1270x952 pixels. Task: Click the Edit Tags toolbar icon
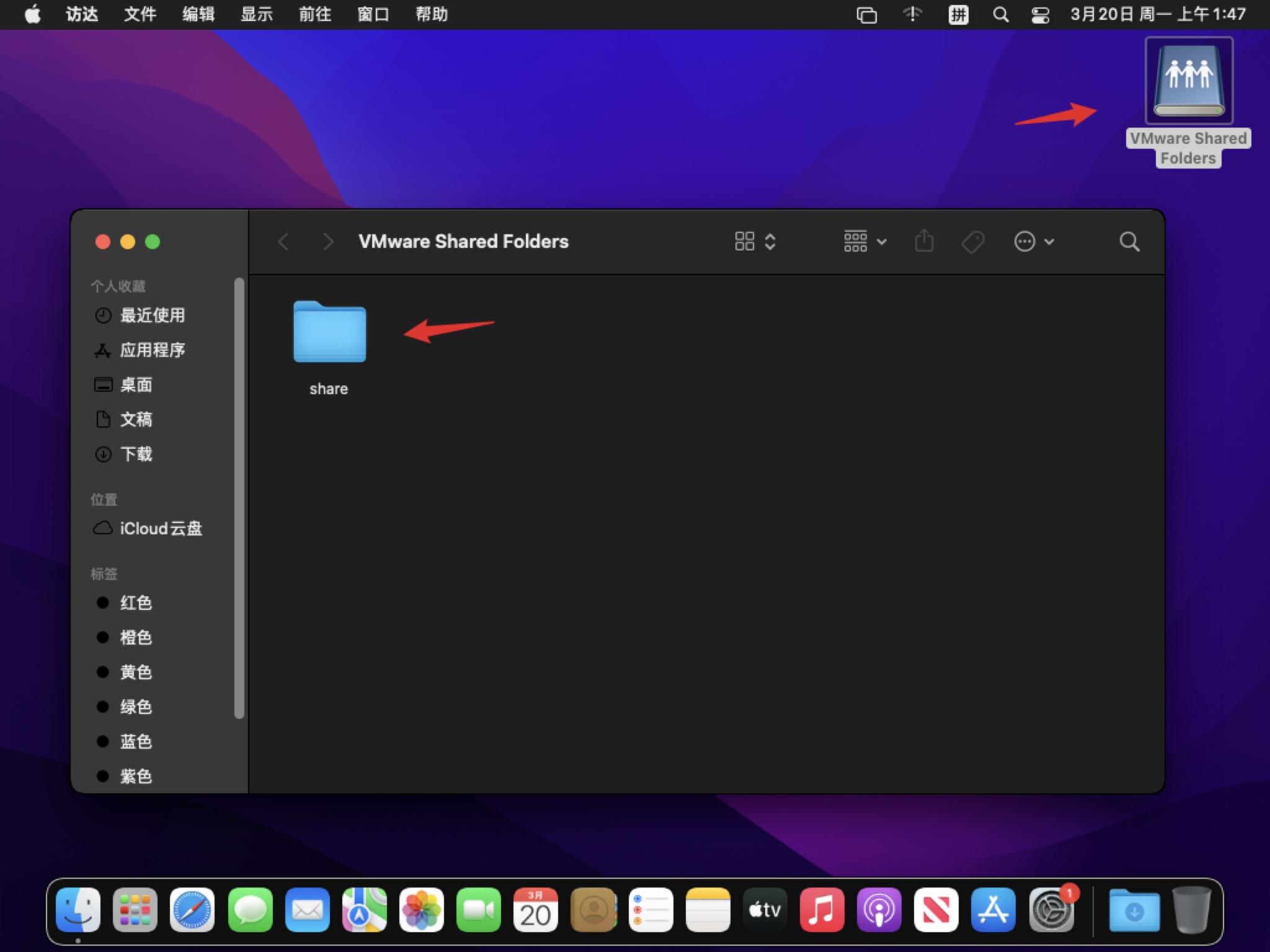pos(972,242)
